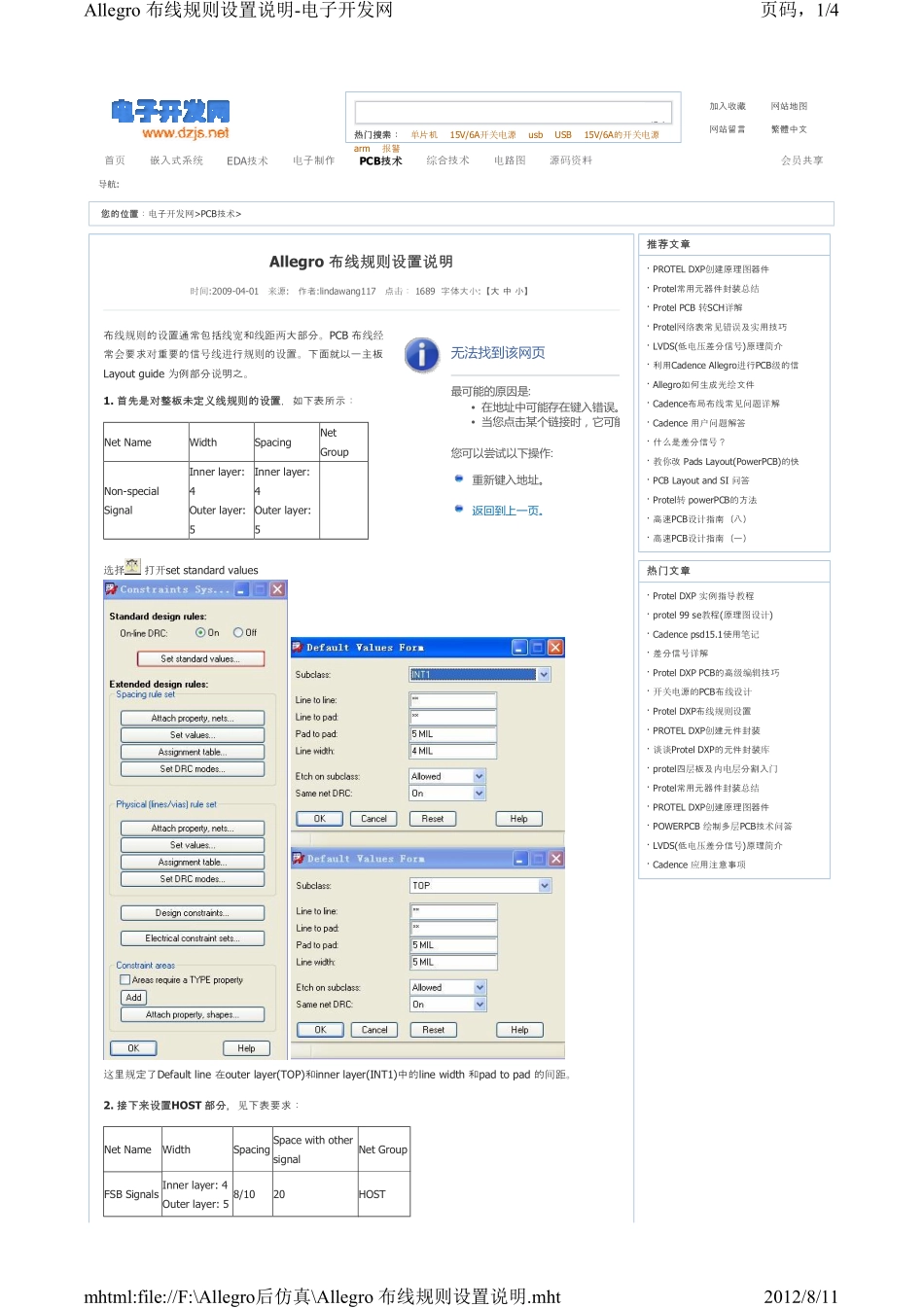The height and width of the screenshot is (1308, 924).
Task: Click the TOP Default Values Form title icon
Action: (299, 859)
